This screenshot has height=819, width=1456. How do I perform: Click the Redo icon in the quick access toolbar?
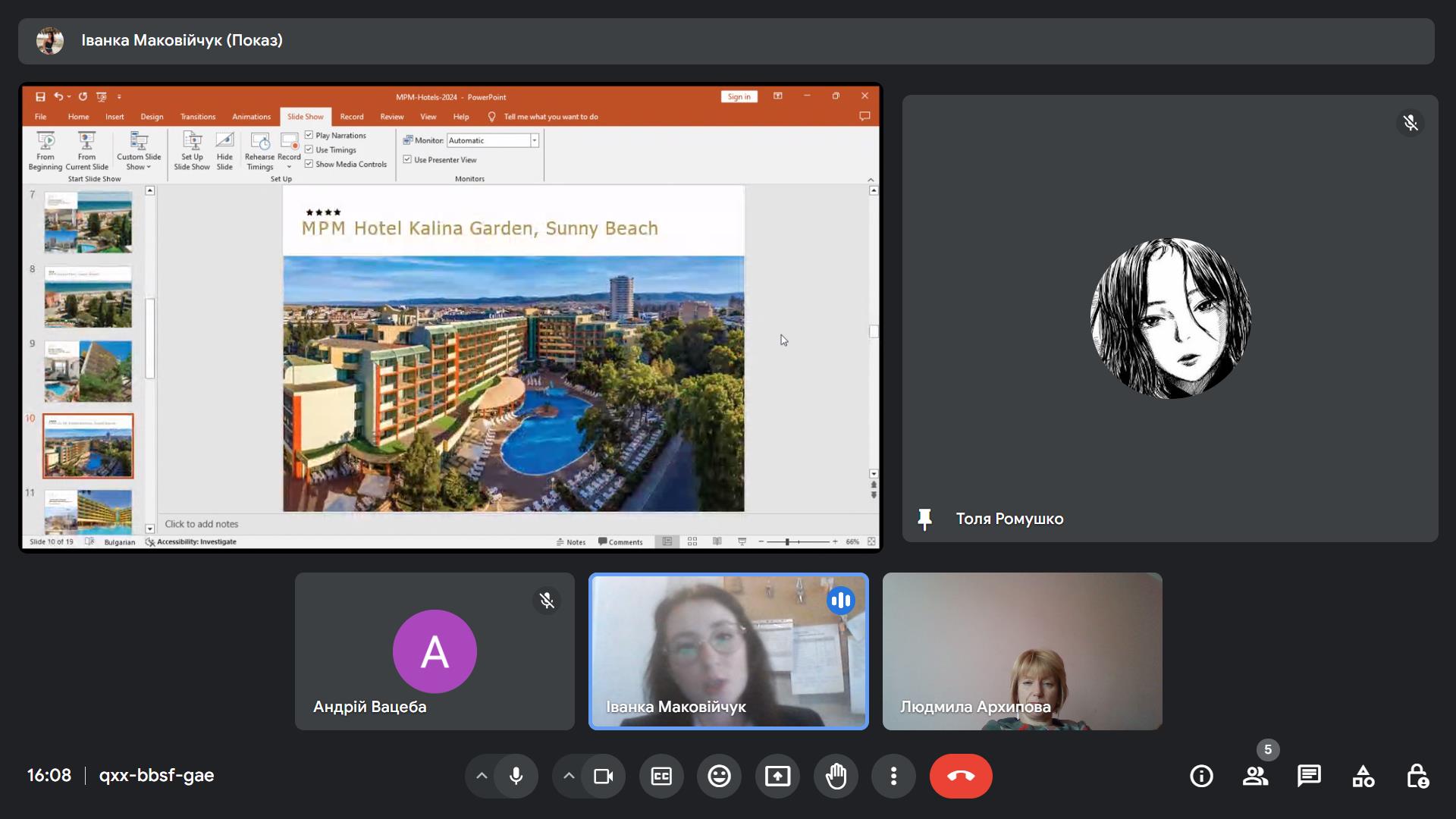point(83,96)
